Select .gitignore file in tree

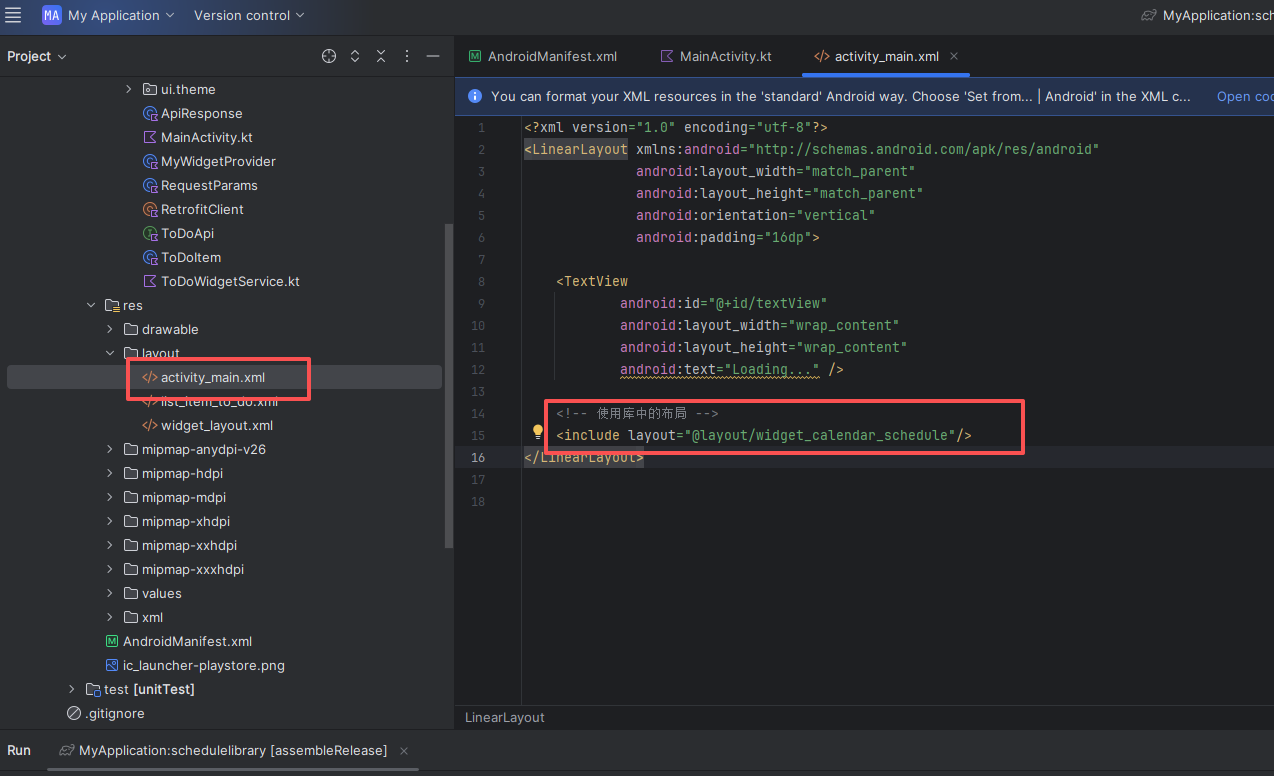tap(105, 713)
